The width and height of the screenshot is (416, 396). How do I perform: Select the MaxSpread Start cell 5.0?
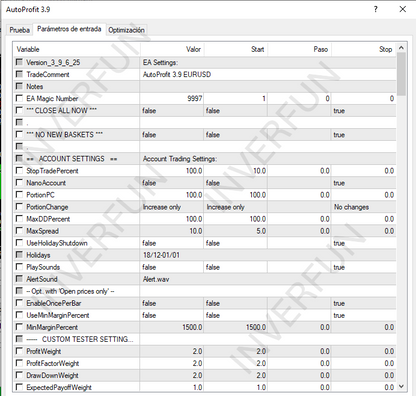click(x=236, y=231)
